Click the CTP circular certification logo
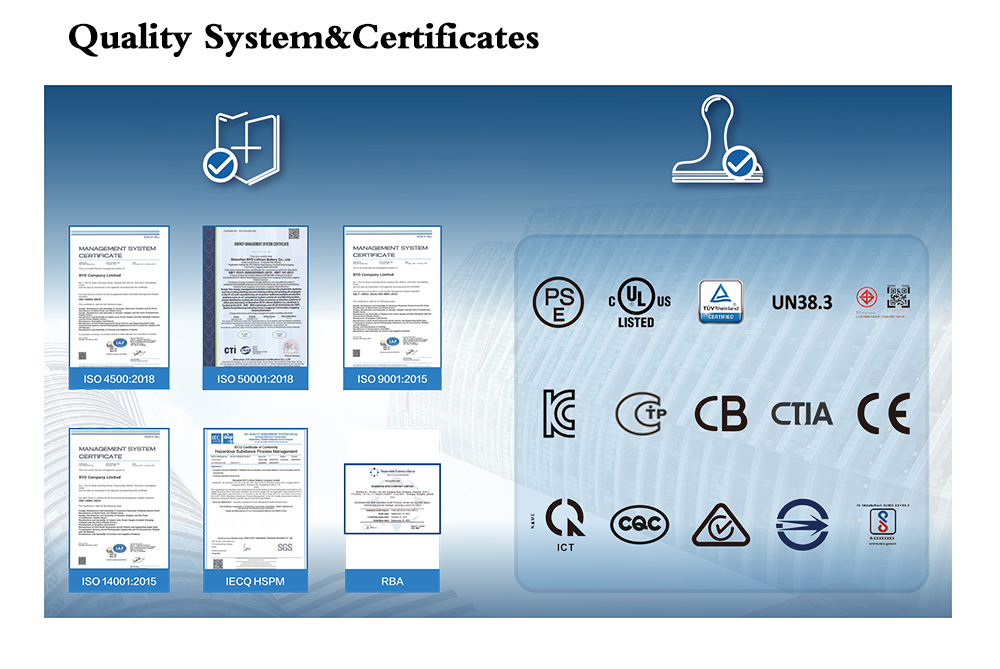 pos(641,413)
